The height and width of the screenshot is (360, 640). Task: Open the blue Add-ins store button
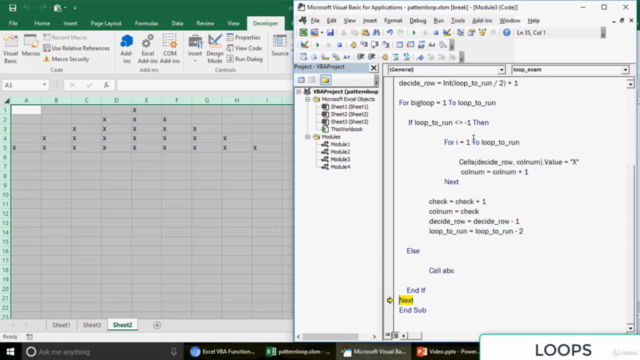pyautogui.click(x=127, y=49)
